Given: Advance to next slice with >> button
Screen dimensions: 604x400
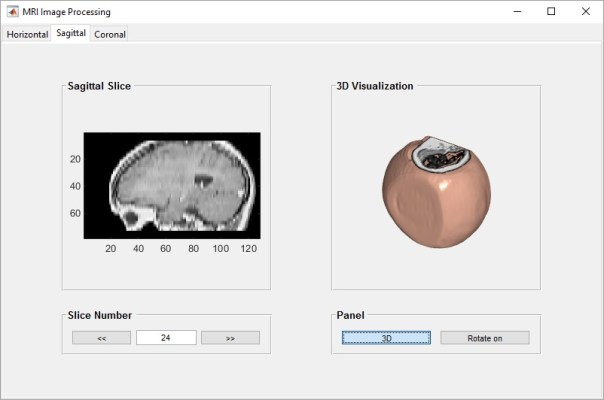Looking at the screenshot, I should [230, 338].
